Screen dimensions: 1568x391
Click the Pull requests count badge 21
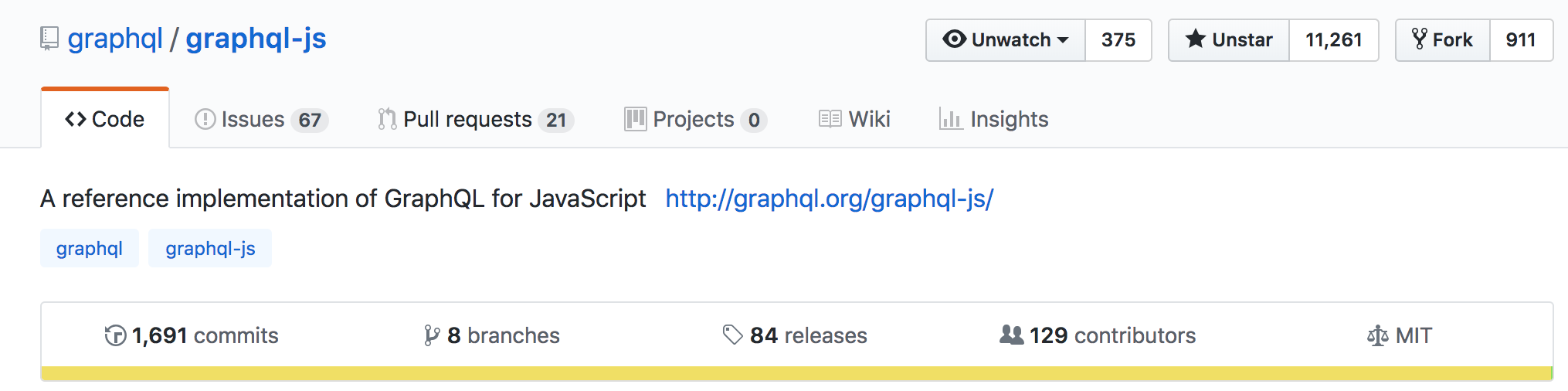556,121
